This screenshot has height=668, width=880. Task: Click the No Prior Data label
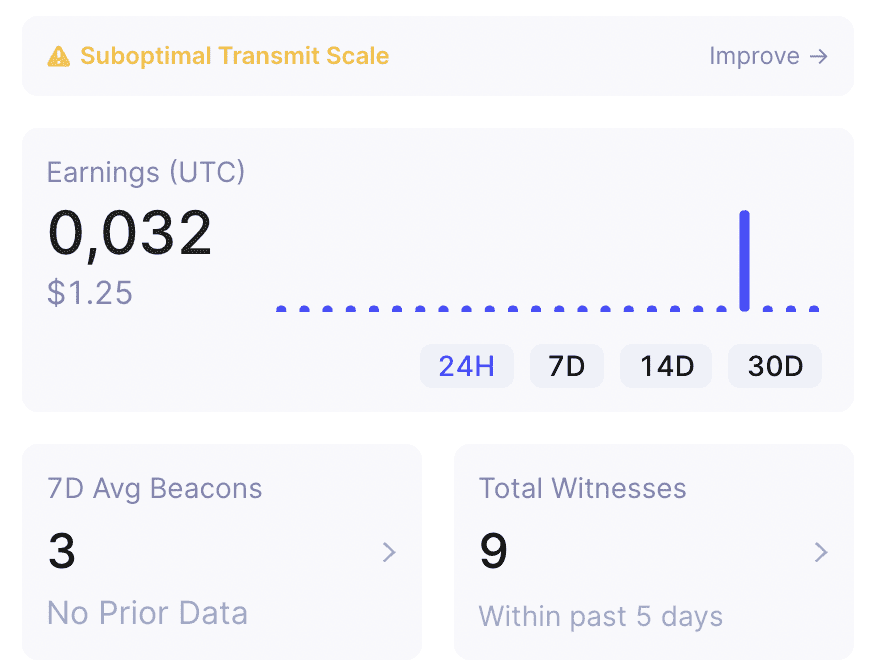click(148, 612)
